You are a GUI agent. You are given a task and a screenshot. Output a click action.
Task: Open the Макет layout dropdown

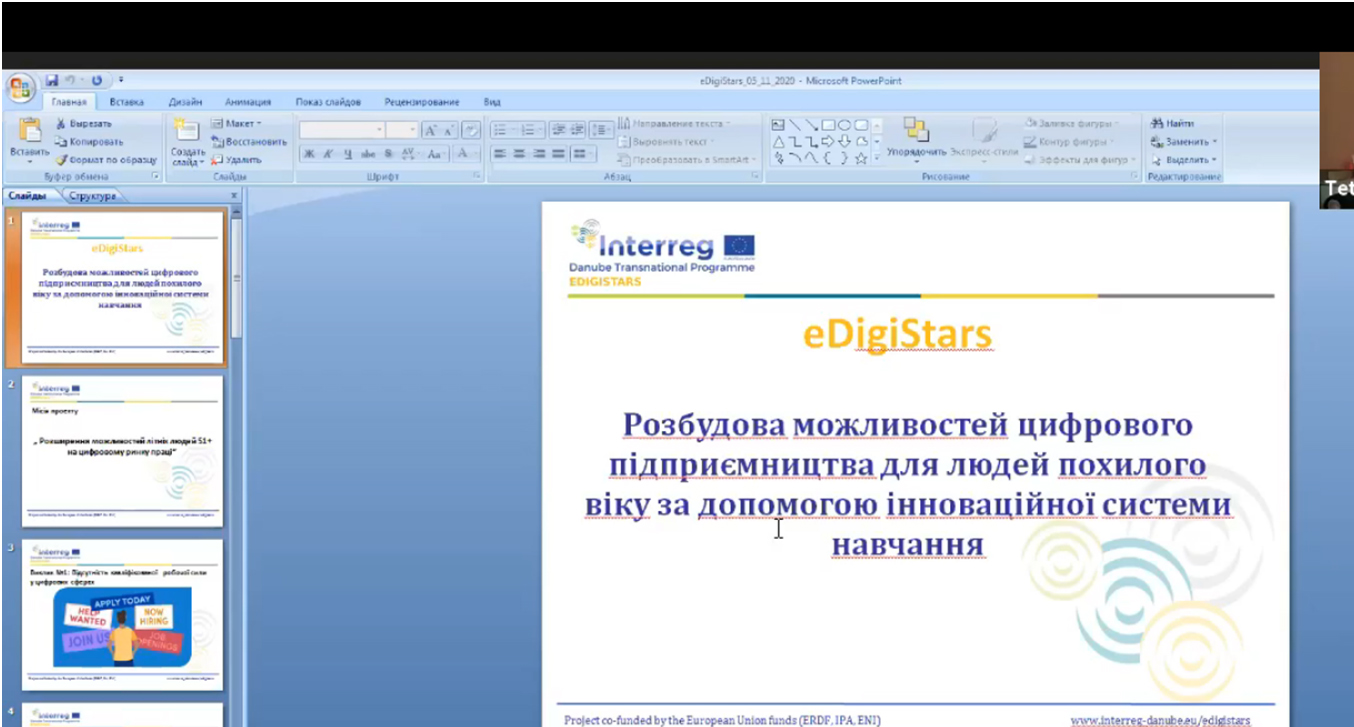pos(237,123)
